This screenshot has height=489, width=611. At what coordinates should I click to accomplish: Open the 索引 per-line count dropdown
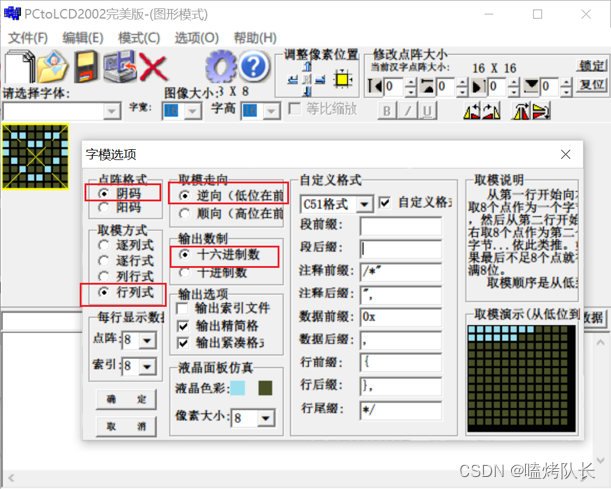(x=147, y=367)
